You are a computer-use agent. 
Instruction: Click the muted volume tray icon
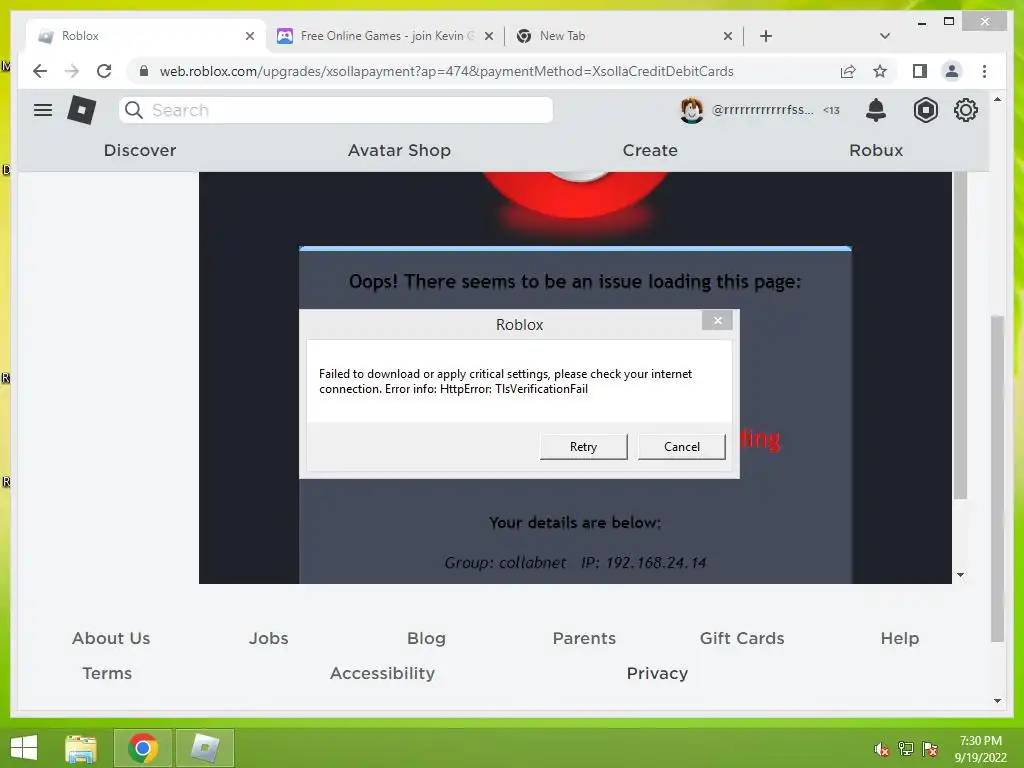pyautogui.click(x=882, y=749)
